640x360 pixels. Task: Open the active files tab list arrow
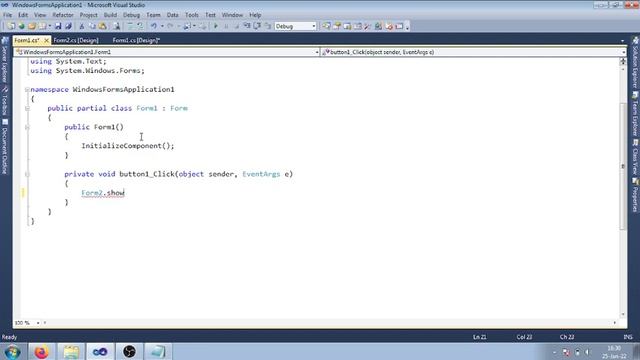point(622,40)
